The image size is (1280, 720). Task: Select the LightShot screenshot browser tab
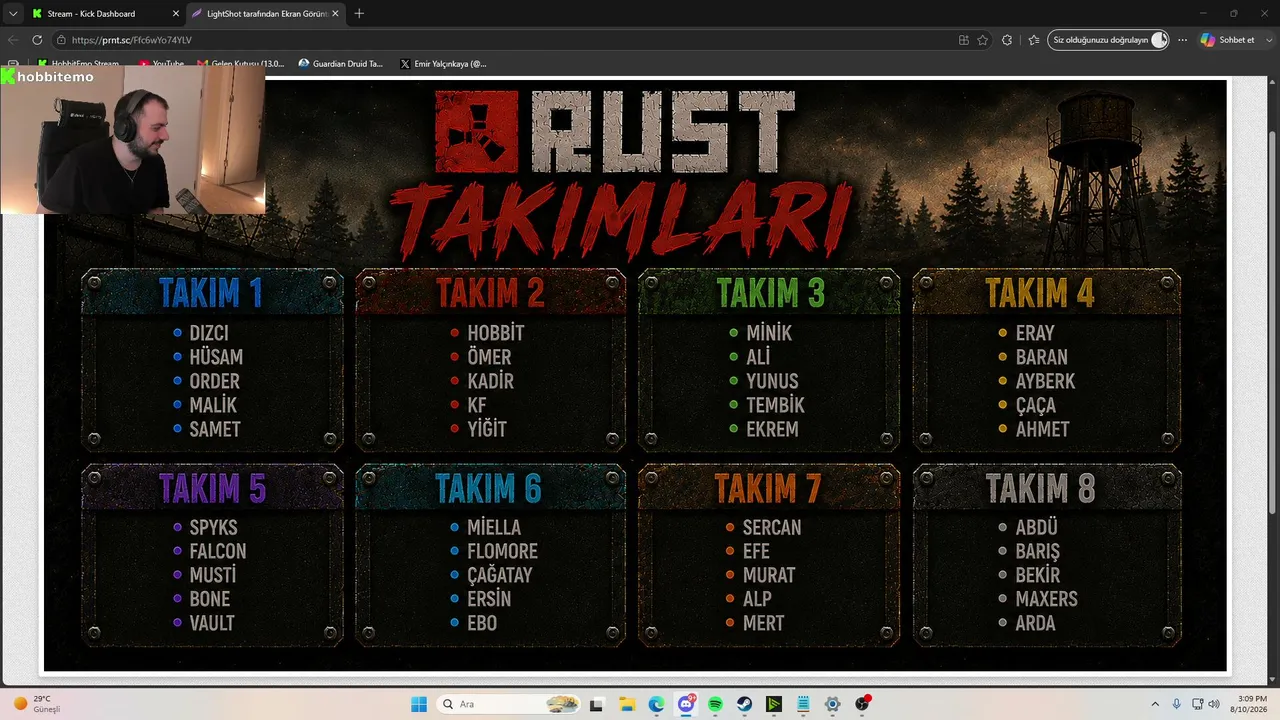pyautogui.click(x=265, y=14)
